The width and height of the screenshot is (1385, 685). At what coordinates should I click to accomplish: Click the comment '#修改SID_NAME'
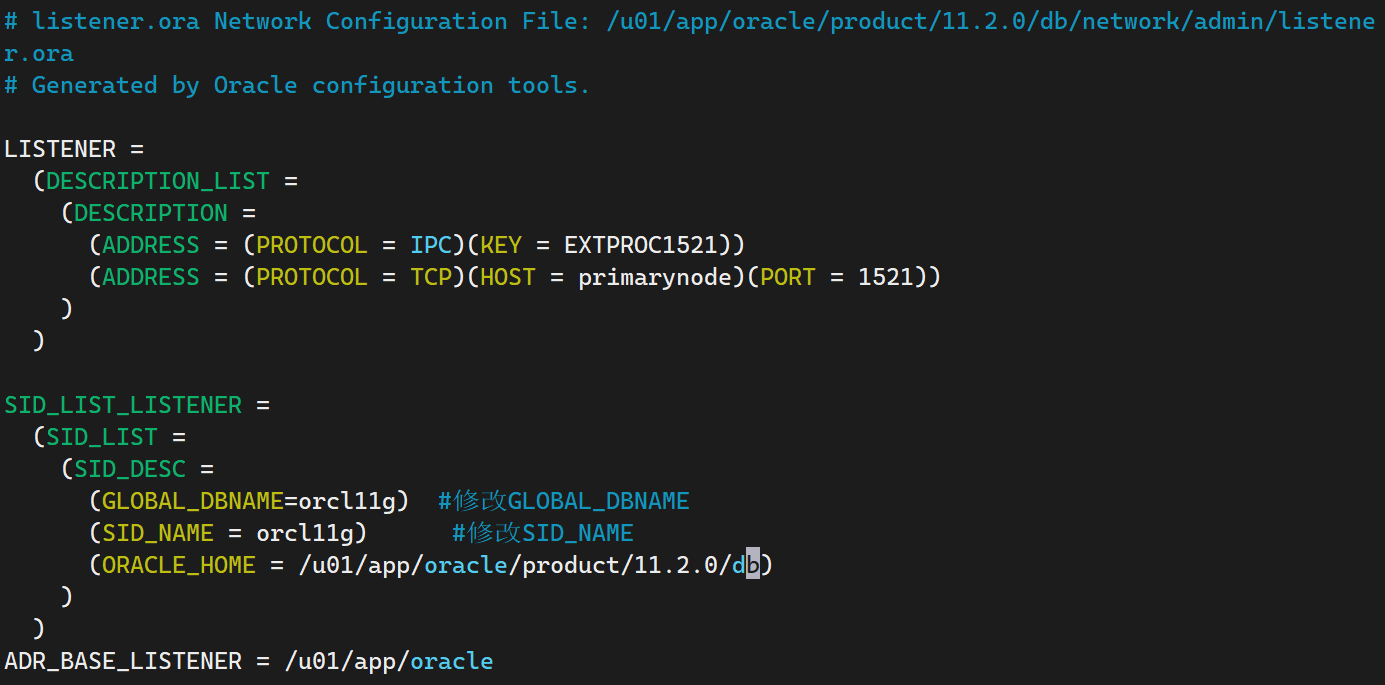543,533
